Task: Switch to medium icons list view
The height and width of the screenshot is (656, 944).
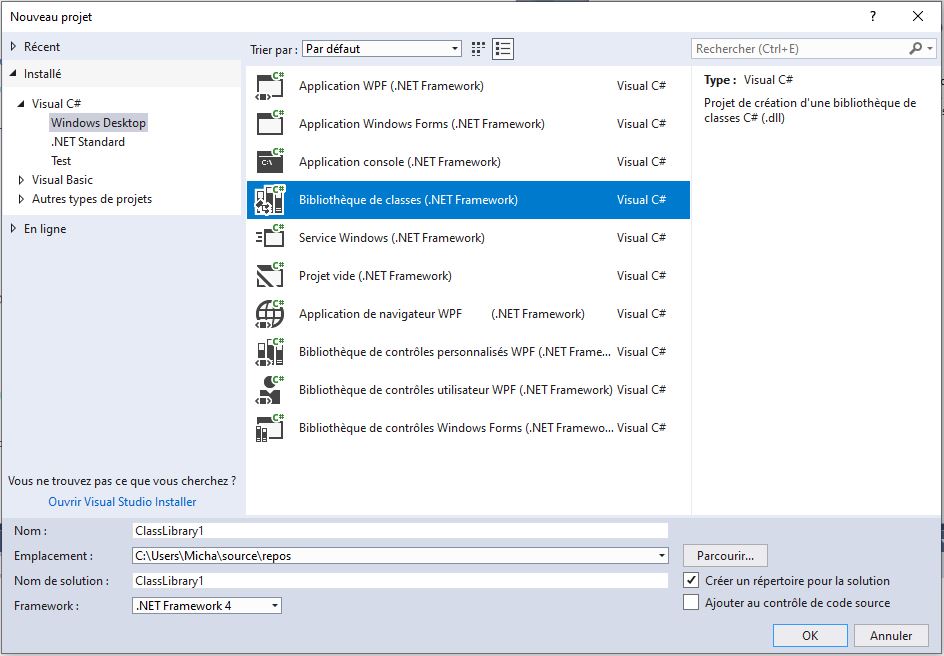Action: (x=503, y=49)
